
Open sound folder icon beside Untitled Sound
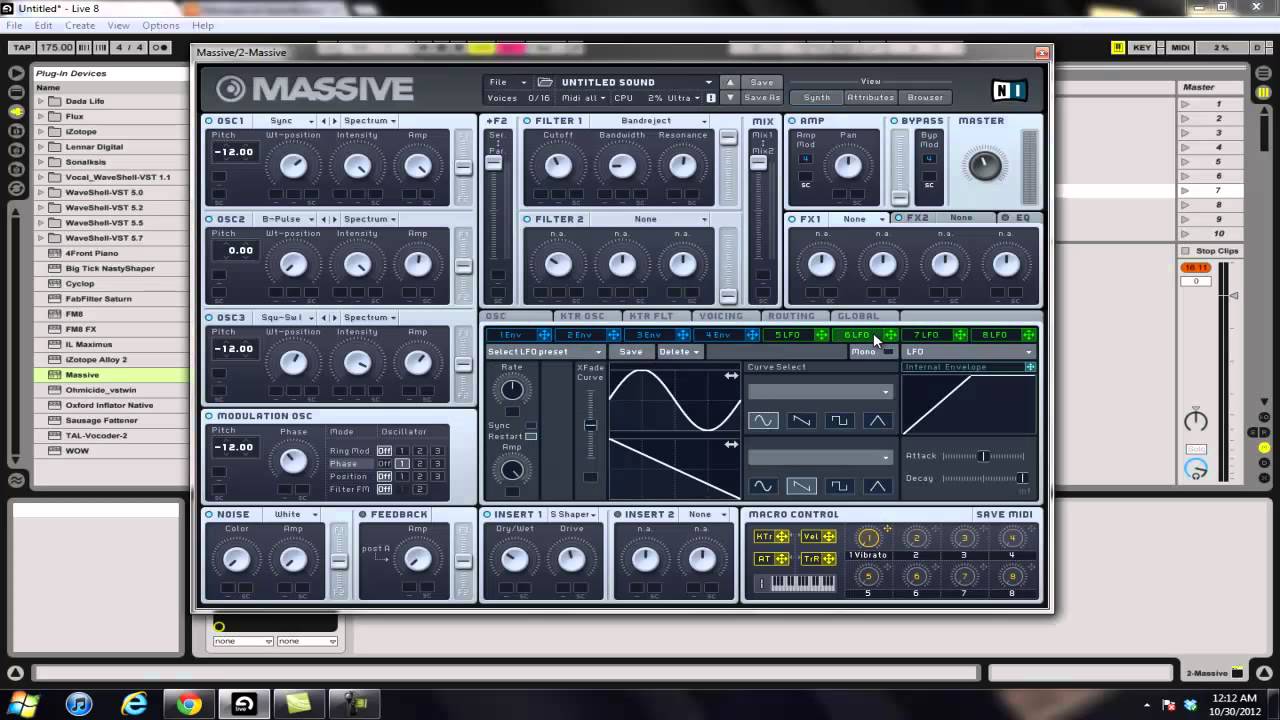coord(545,82)
